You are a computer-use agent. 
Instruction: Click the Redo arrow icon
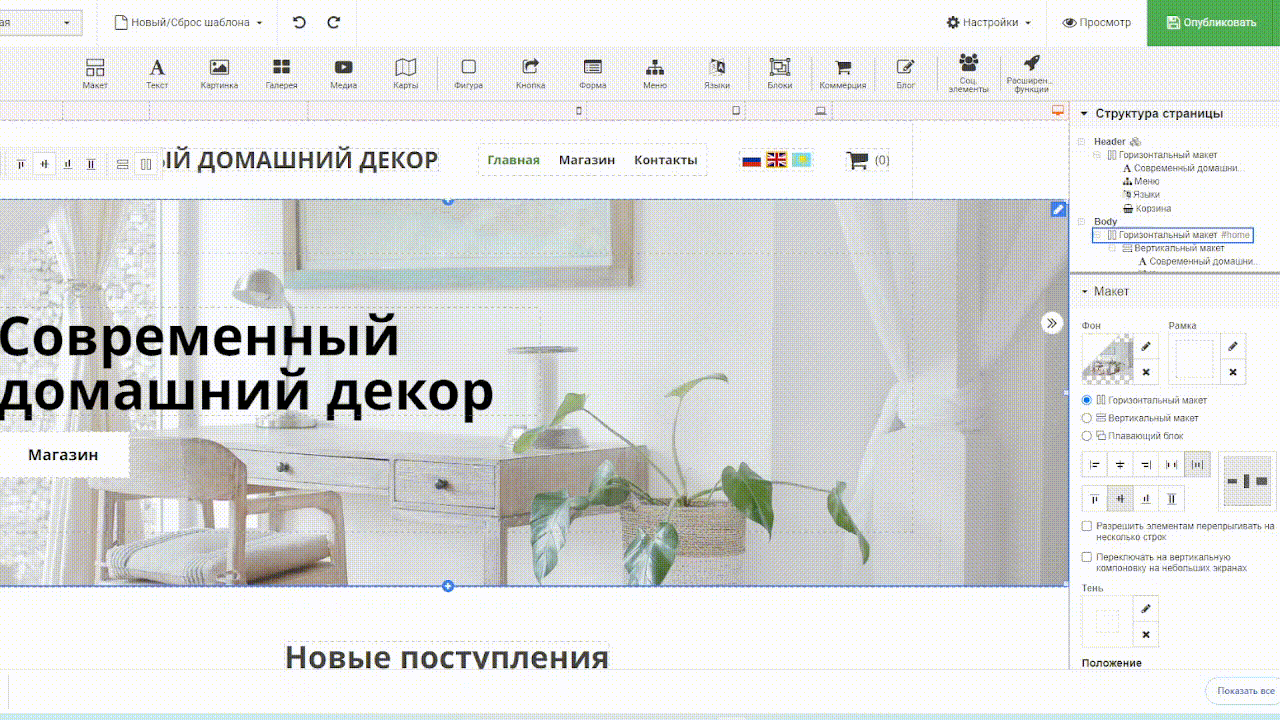[x=334, y=22]
